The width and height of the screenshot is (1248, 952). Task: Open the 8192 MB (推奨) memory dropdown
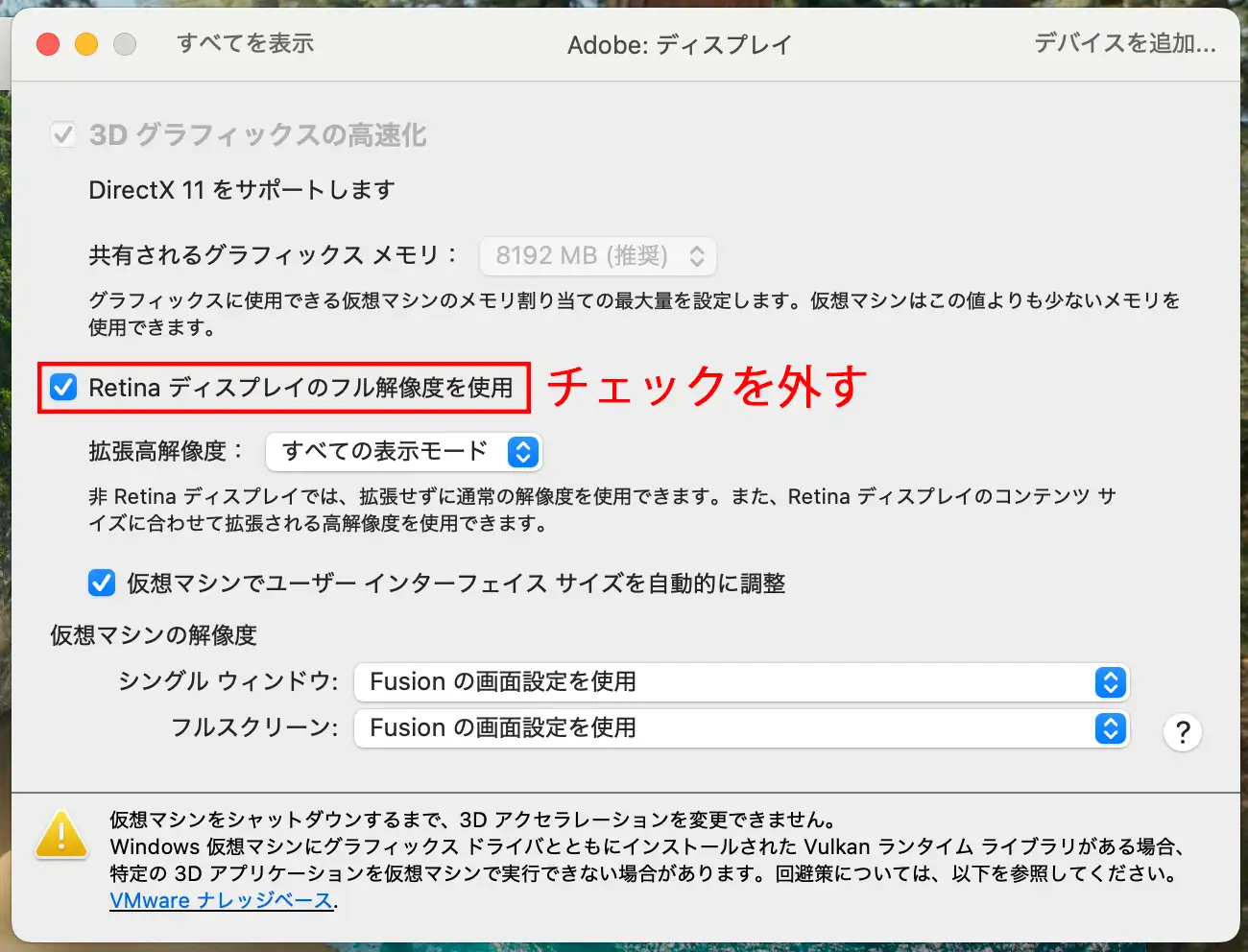(x=598, y=256)
